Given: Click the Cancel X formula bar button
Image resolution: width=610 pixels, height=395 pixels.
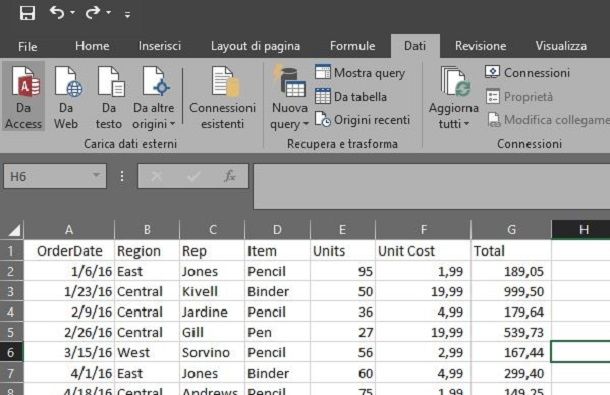Looking at the screenshot, I should [157, 176].
